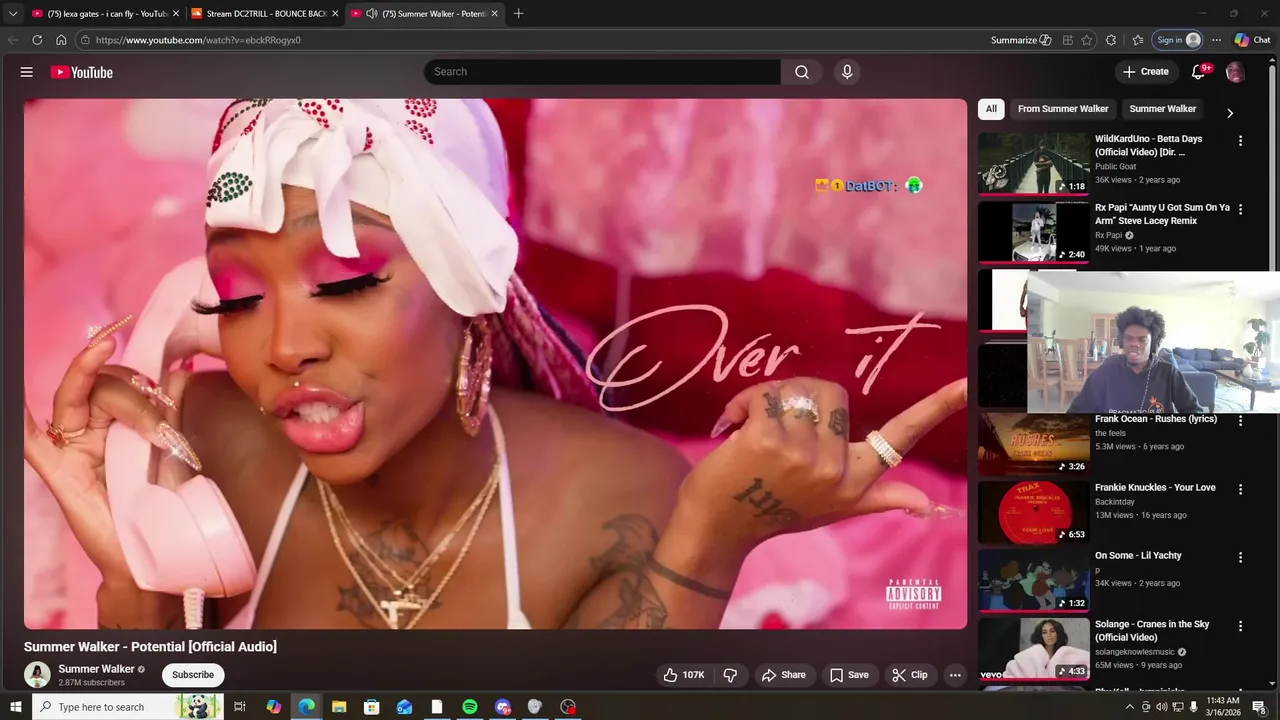Create a video with the Create button
Image resolution: width=1280 pixels, height=720 pixels.
click(x=1145, y=72)
